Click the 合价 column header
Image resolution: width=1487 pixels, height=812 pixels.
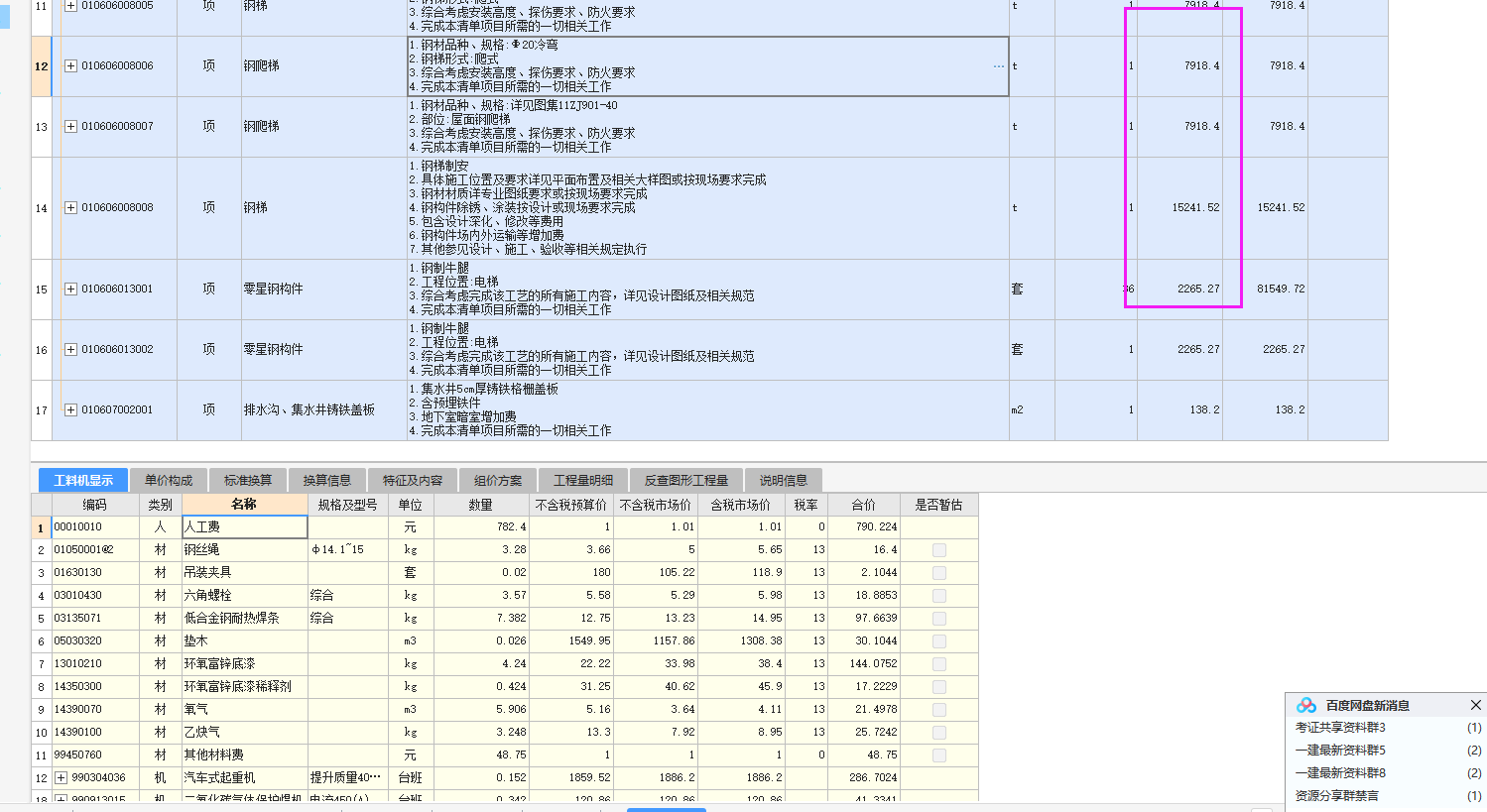point(864,505)
